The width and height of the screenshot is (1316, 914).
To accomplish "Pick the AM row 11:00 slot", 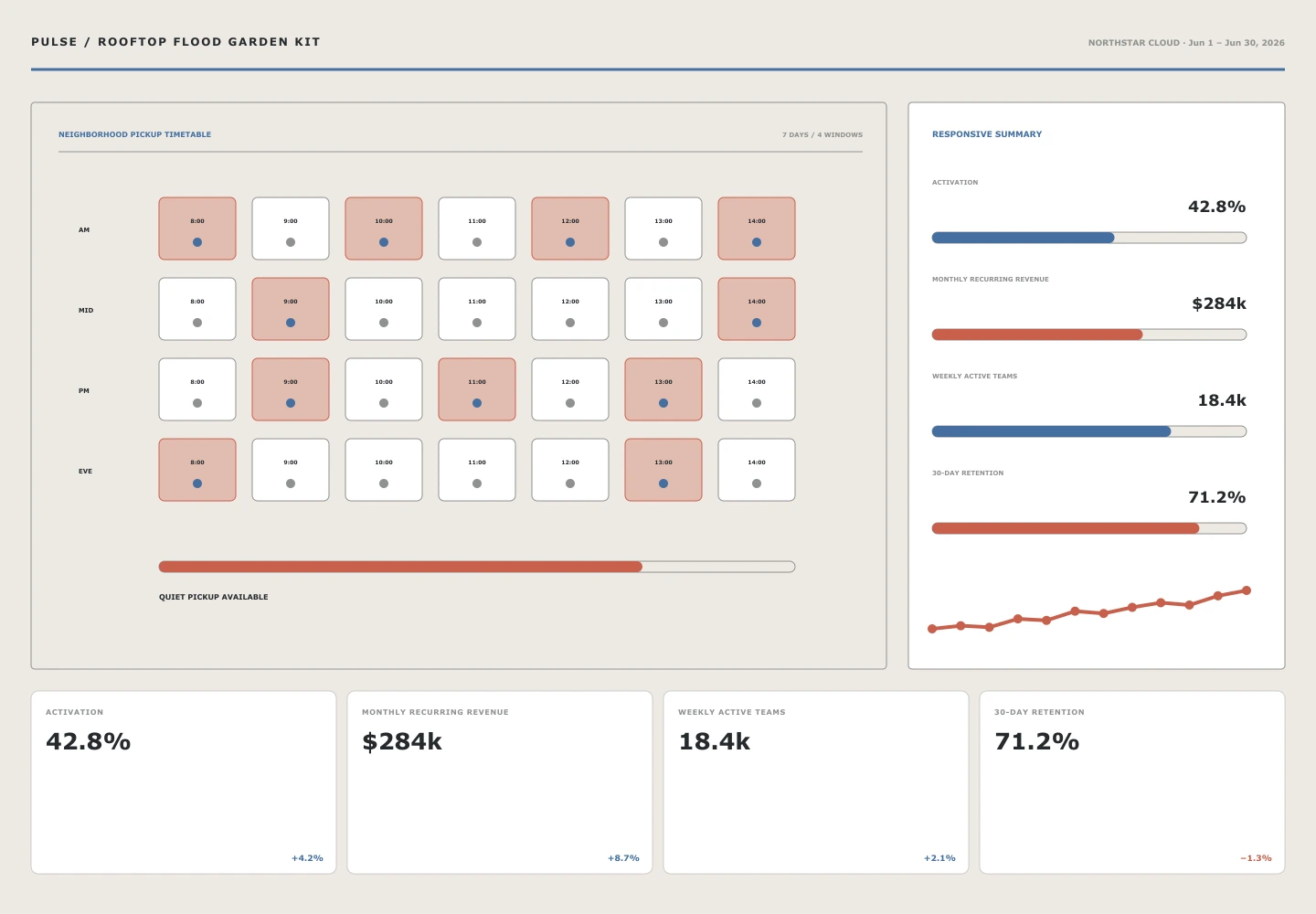I will 477,228.
